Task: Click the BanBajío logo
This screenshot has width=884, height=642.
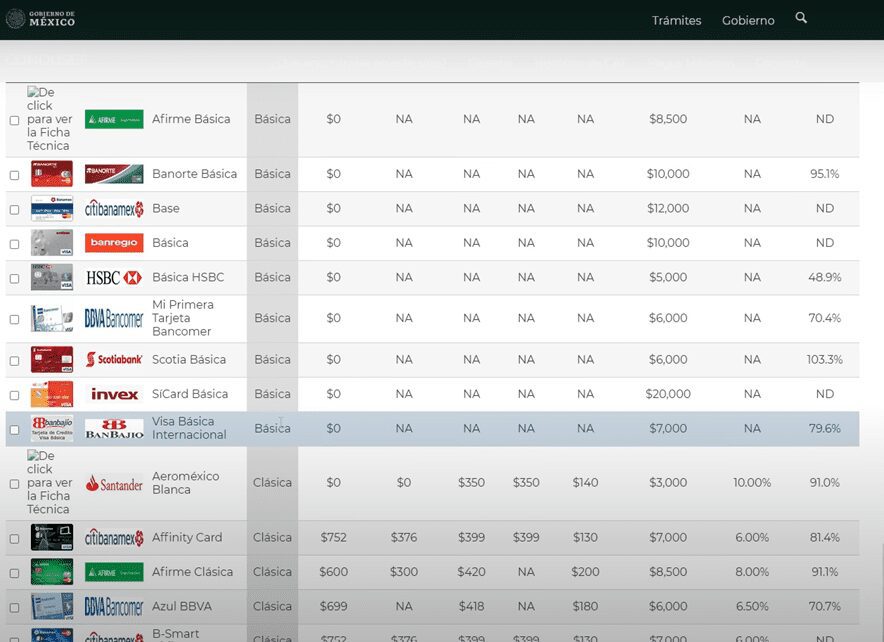Action: (x=114, y=429)
